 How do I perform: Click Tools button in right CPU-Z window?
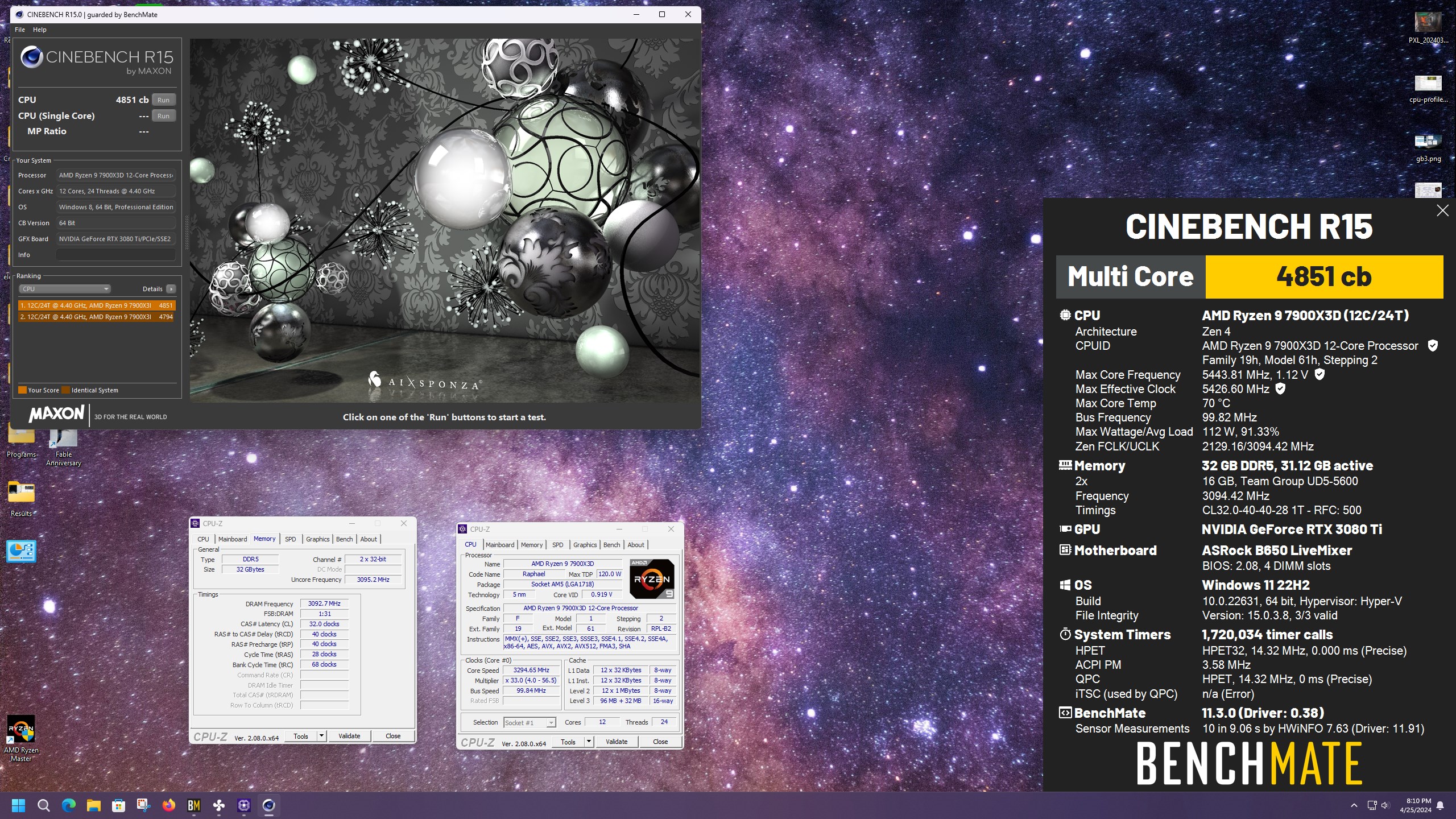pyautogui.click(x=568, y=742)
